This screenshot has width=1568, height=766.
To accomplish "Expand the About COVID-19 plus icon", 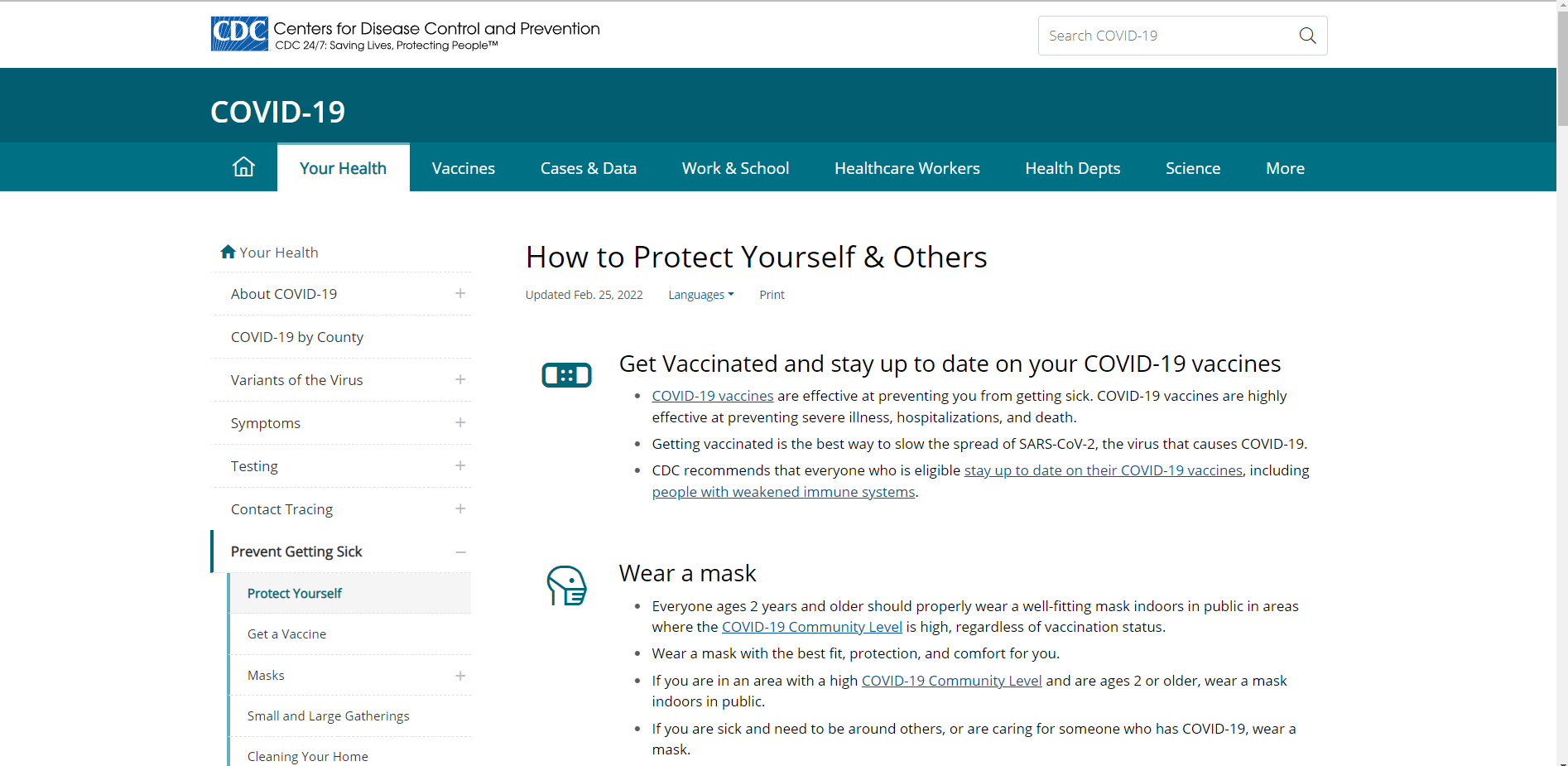I will 460,294.
